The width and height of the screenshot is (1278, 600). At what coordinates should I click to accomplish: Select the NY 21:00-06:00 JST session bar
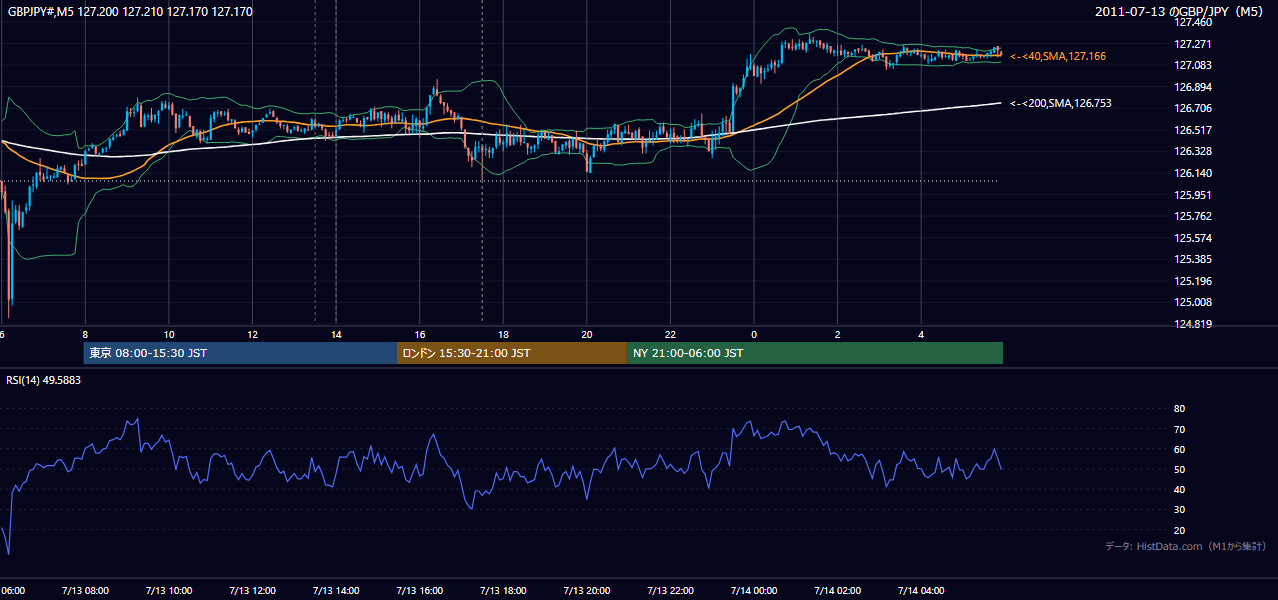(815, 353)
